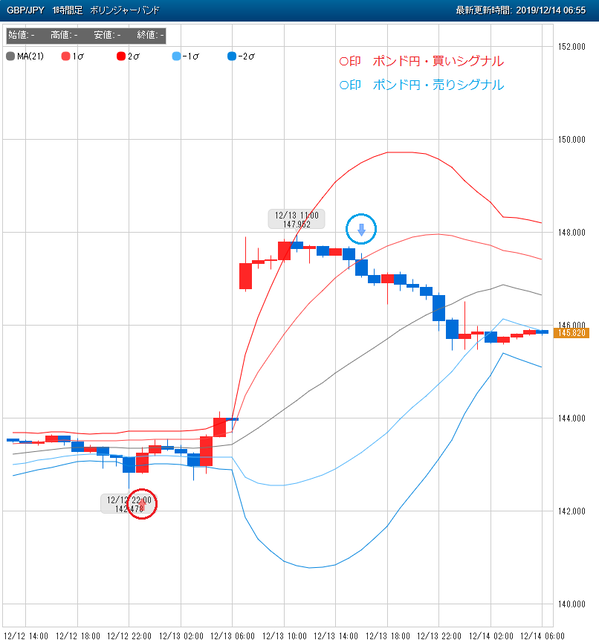This screenshot has width=599, height=640.
Task: Click the 12/12 22:00 142.478 low tooltip
Action: click(129, 504)
